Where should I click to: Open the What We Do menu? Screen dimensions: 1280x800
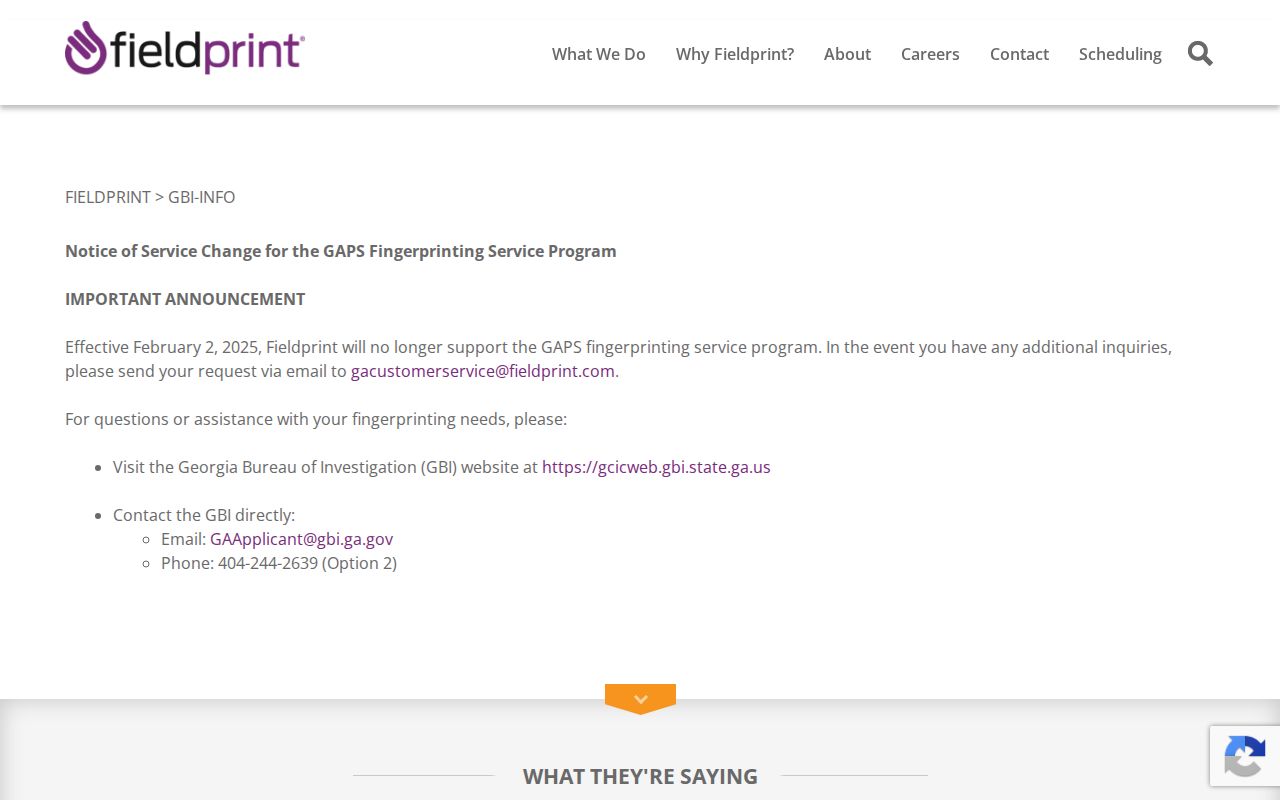pyautogui.click(x=599, y=54)
